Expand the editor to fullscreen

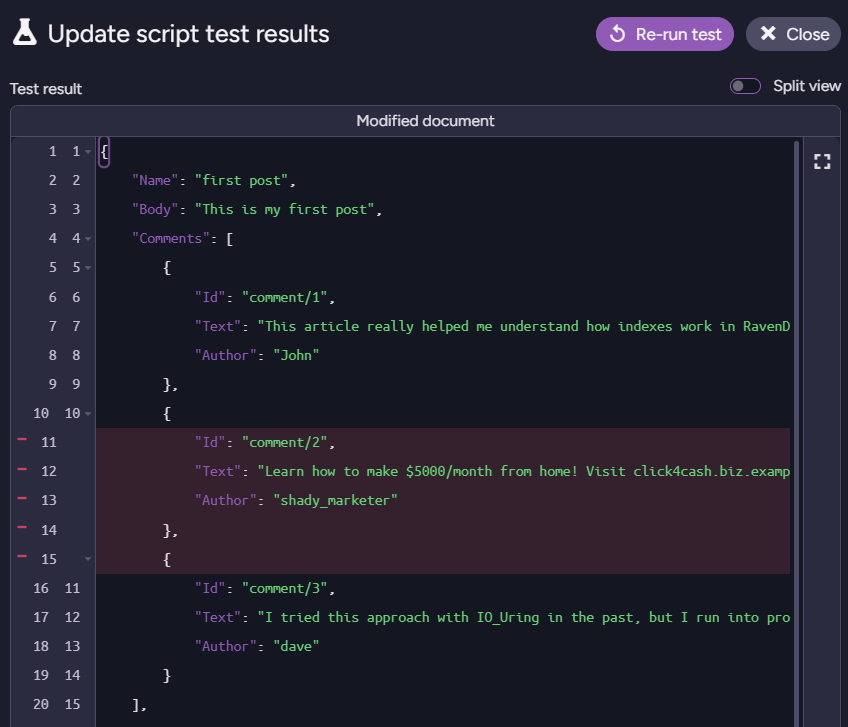coord(822,161)
